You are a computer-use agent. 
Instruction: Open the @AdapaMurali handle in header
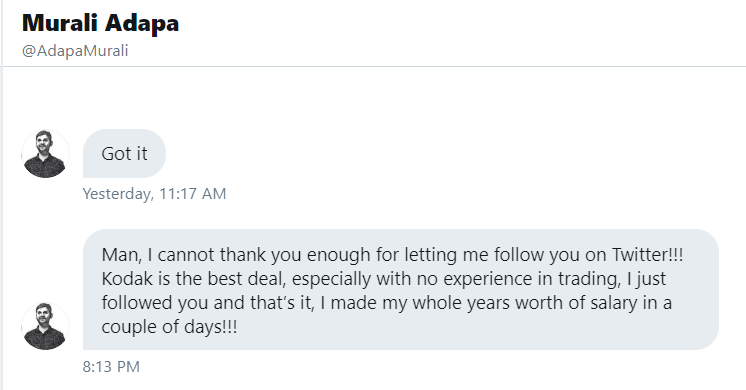[75, 51]
